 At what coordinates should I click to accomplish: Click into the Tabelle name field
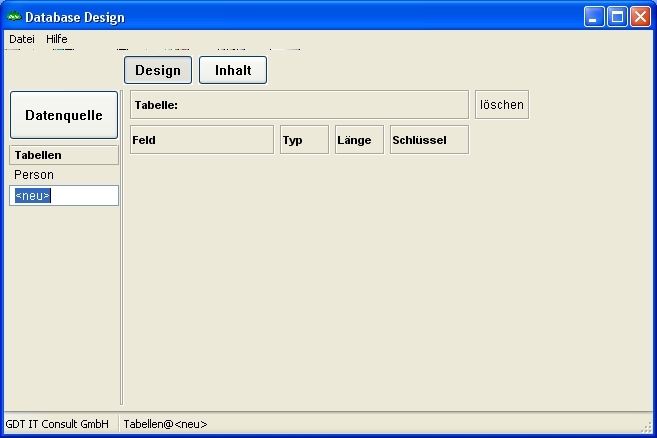pos(320,105)
